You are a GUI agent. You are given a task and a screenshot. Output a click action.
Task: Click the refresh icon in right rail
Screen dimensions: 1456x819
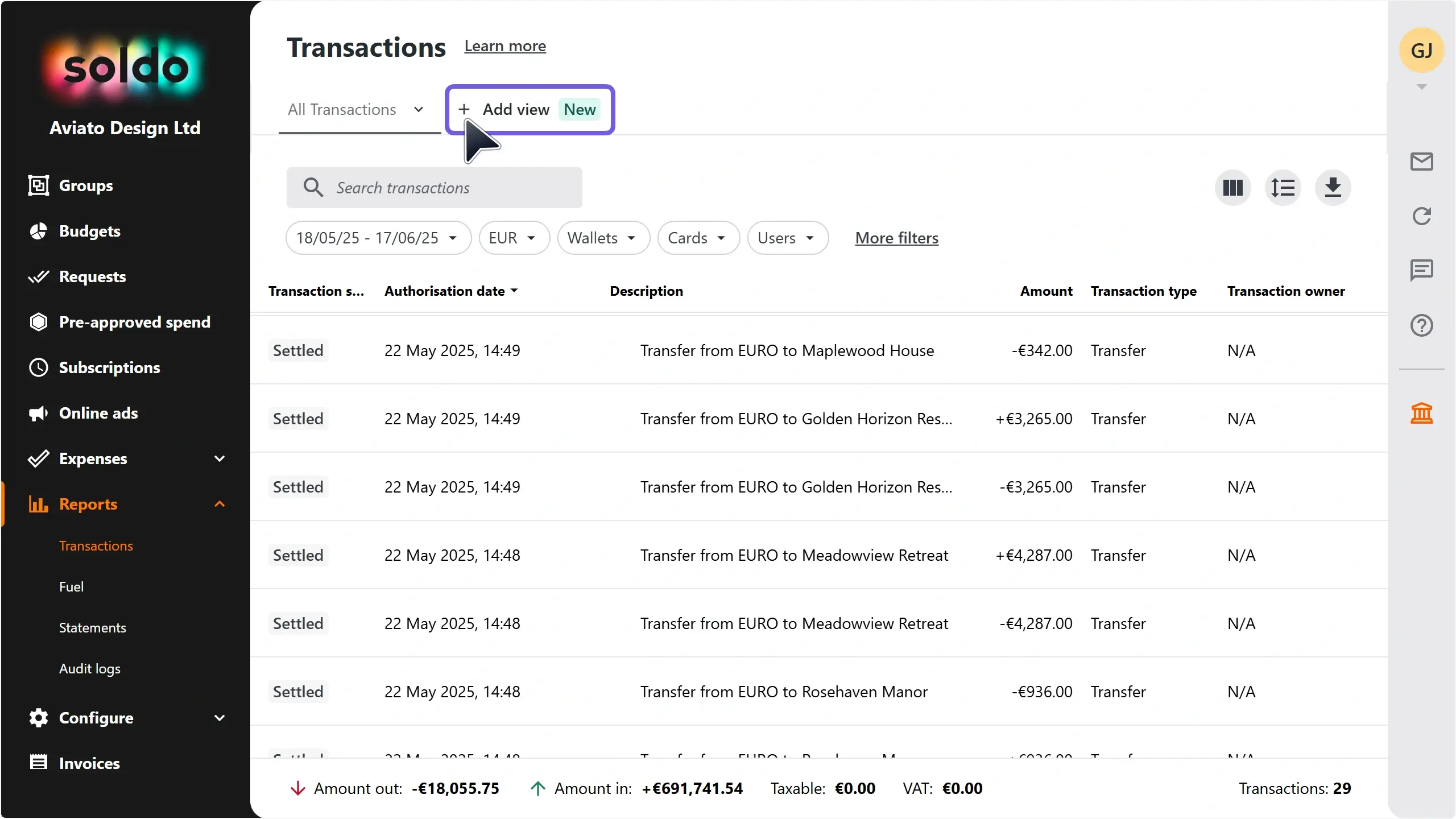pos(1421,216)
